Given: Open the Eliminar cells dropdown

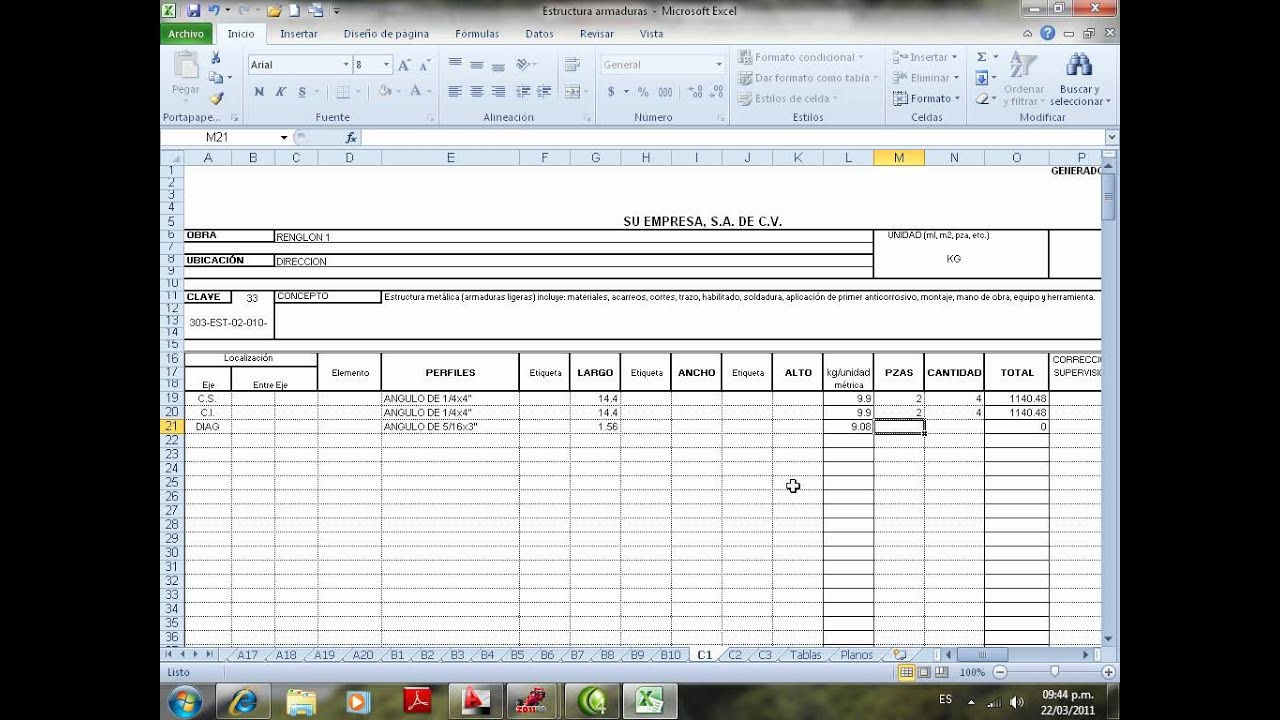Looking at the screenshot, I should (926, 78).
